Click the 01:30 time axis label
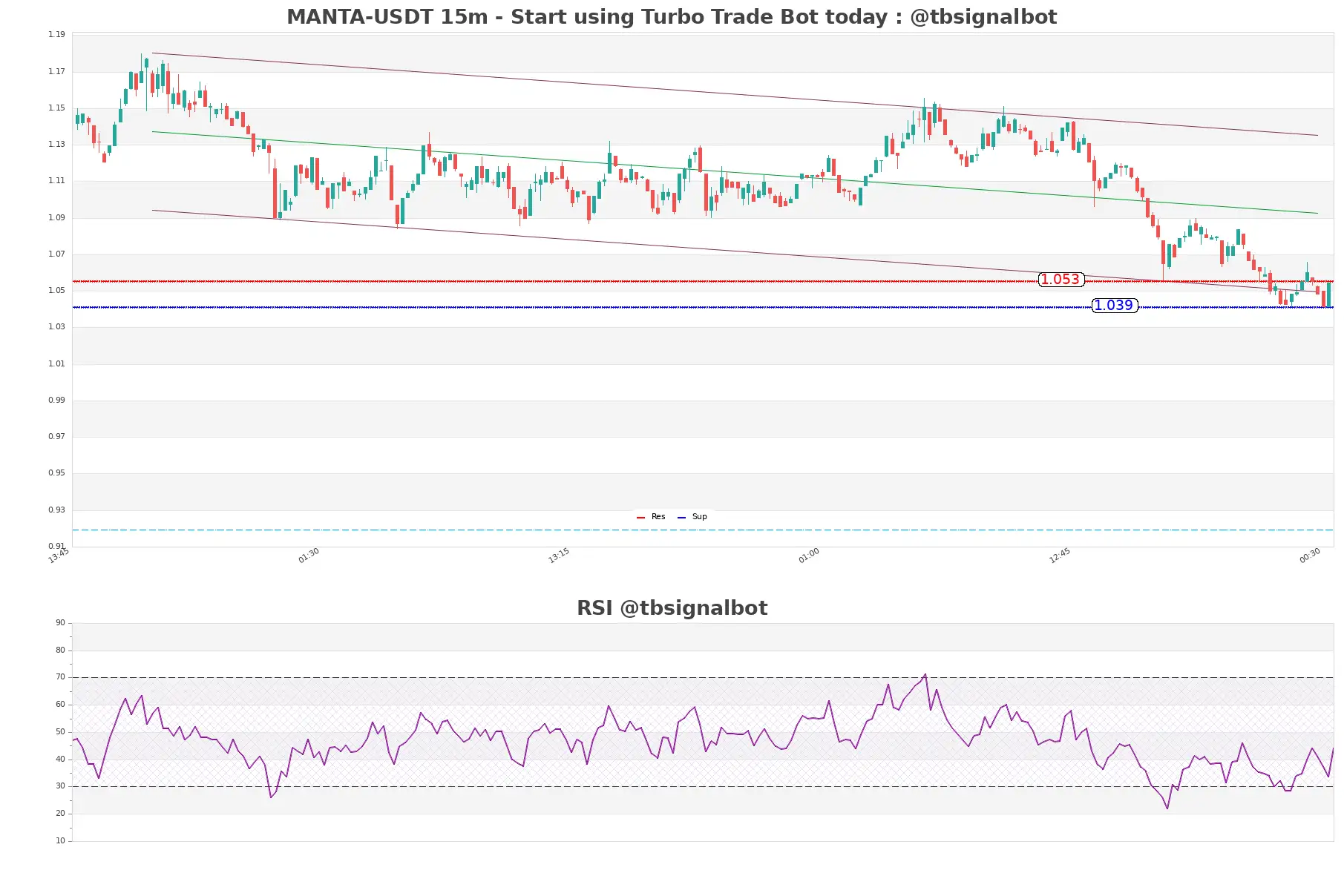Screen dimensions: 1344x896 click(x=309, y=556)
